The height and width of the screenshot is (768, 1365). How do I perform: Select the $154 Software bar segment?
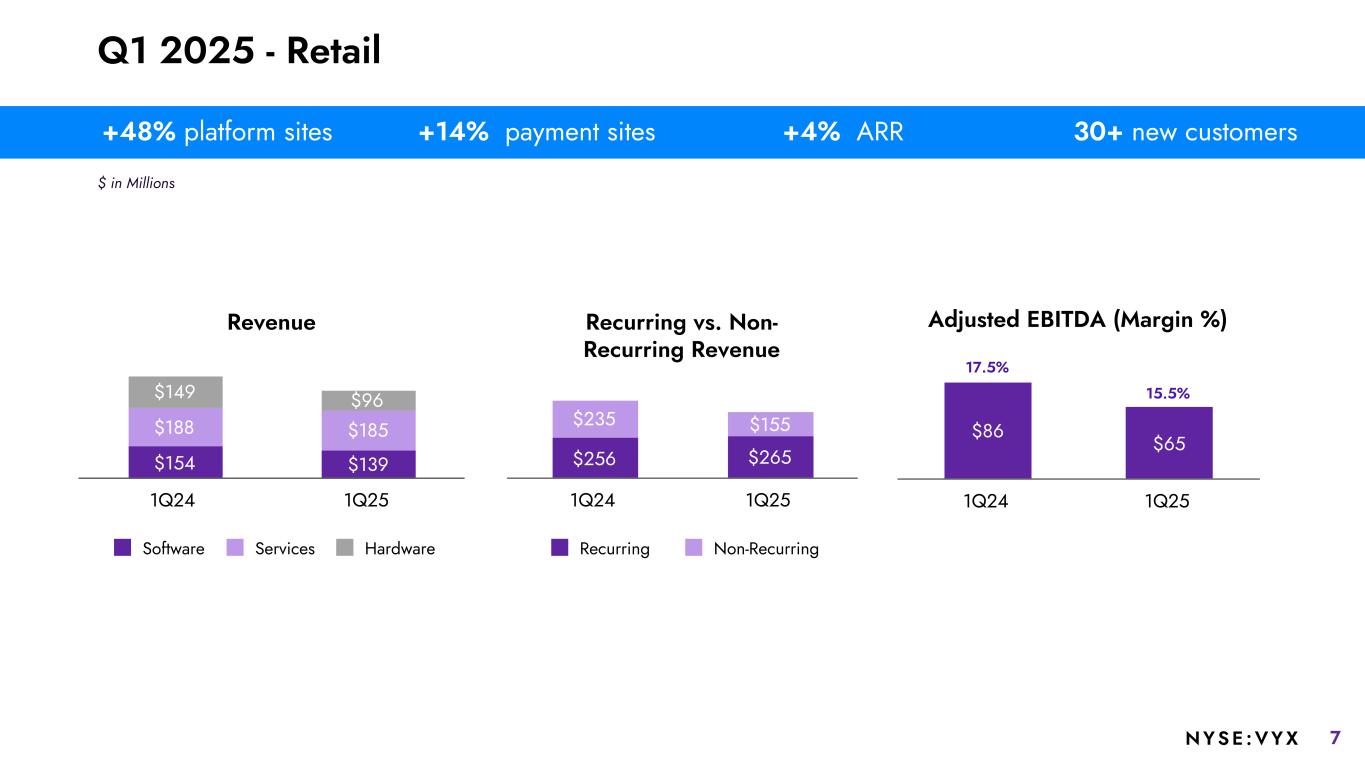pos(176,462)
